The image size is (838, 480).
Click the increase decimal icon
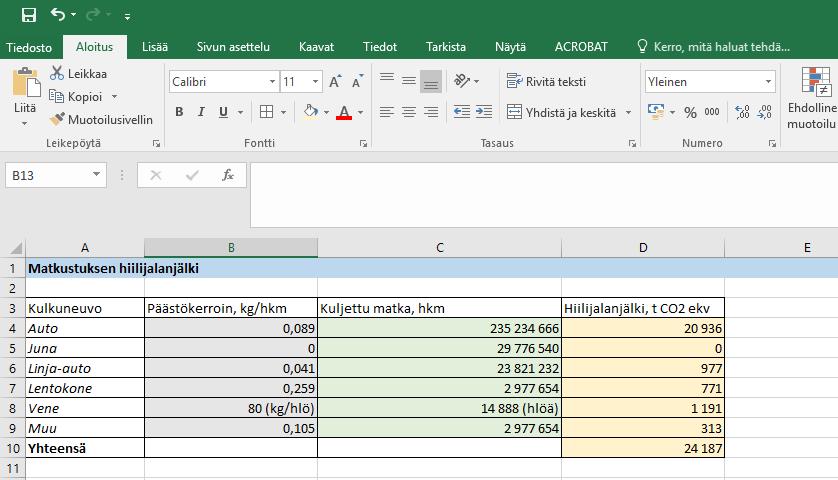tap(742, 112)
